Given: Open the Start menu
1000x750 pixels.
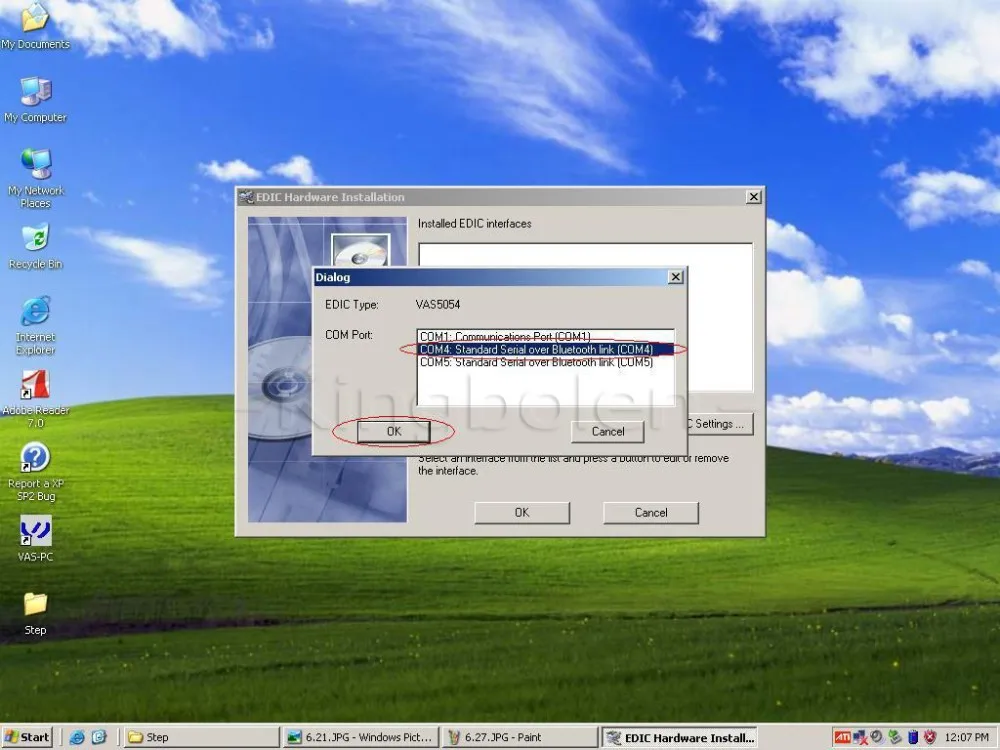Looking at the screenshot, I should coord(27,737).
